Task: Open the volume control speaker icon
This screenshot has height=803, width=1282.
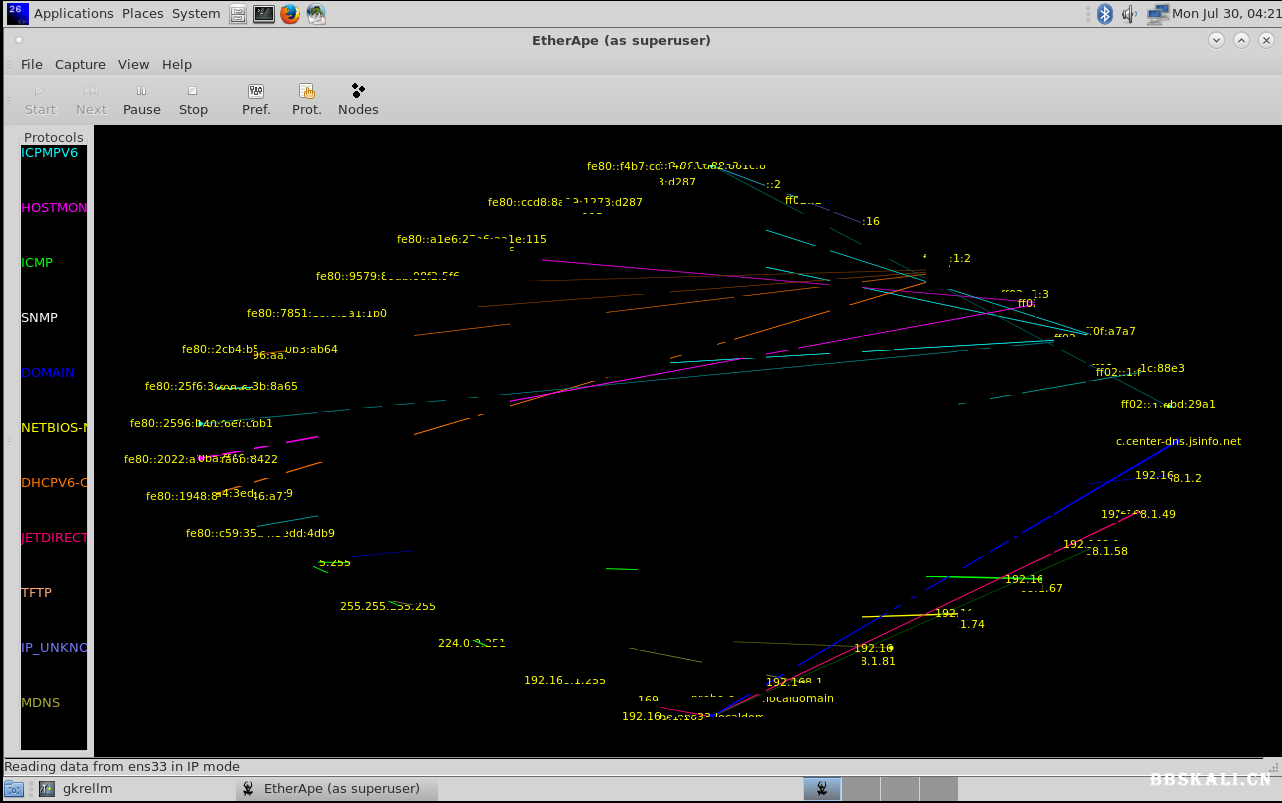Action: click(x=1130, y=14)
